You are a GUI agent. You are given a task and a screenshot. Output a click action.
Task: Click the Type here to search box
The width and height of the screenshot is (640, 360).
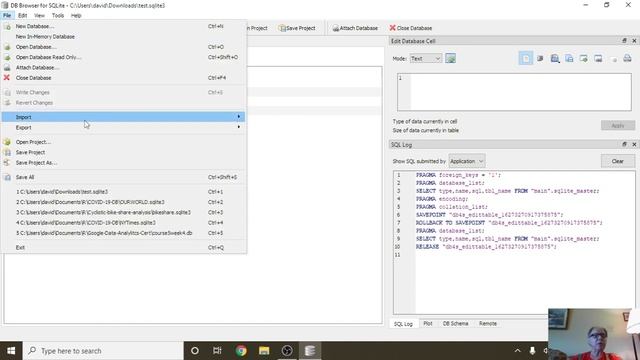click(x=103, y=351)
